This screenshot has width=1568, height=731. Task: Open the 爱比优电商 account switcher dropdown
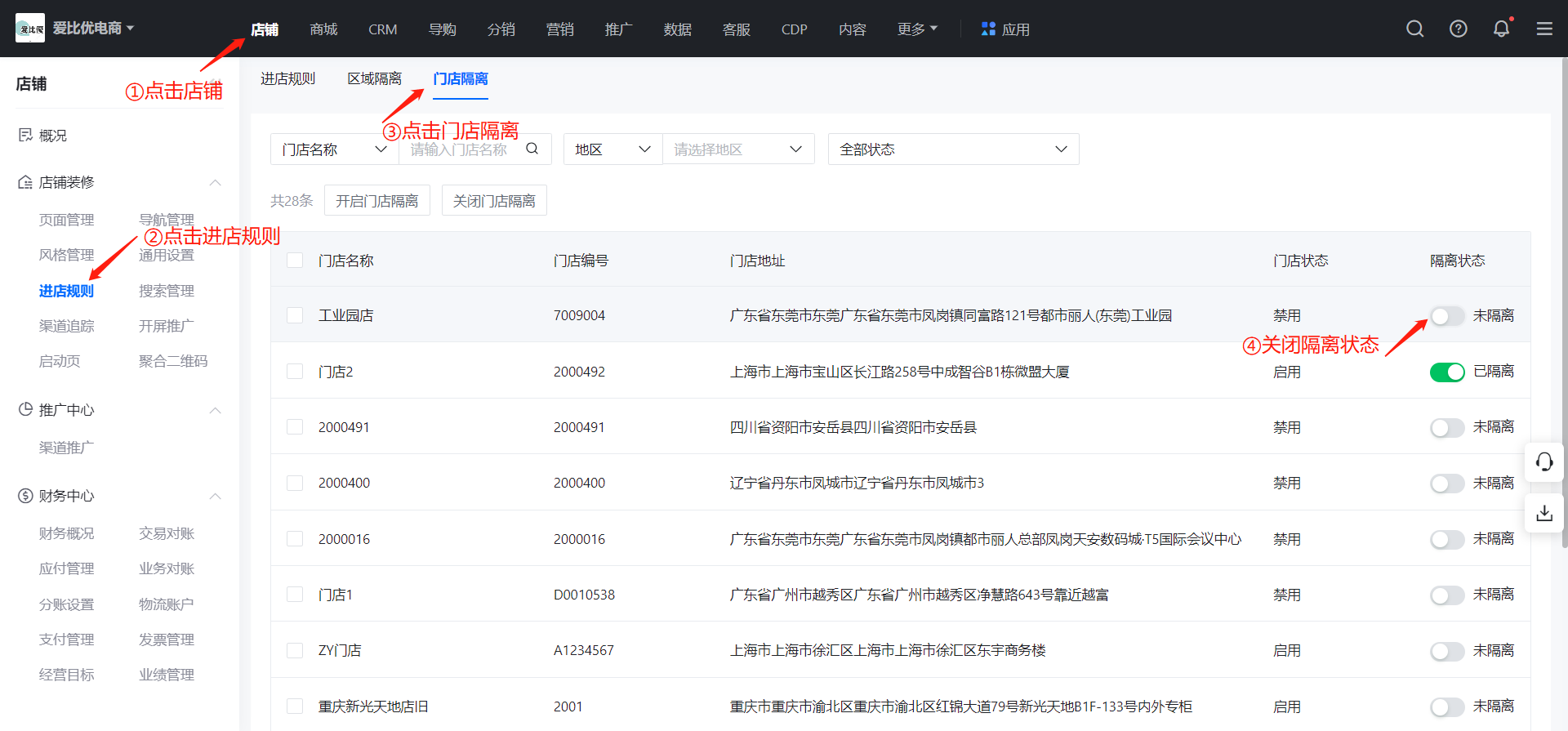tap(94, 29)
